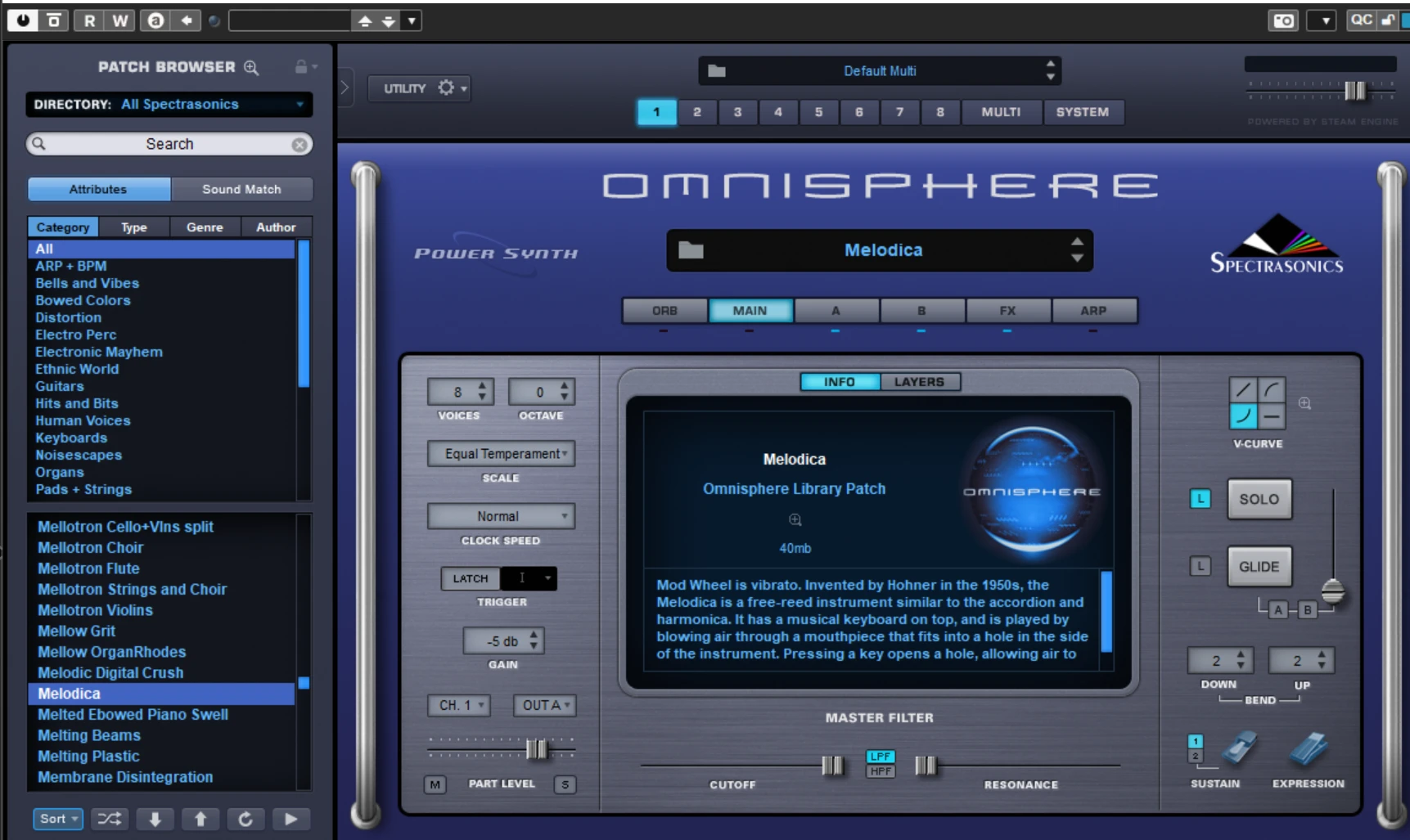Select the Mellotron Flute patch

[x=162, y=568]
